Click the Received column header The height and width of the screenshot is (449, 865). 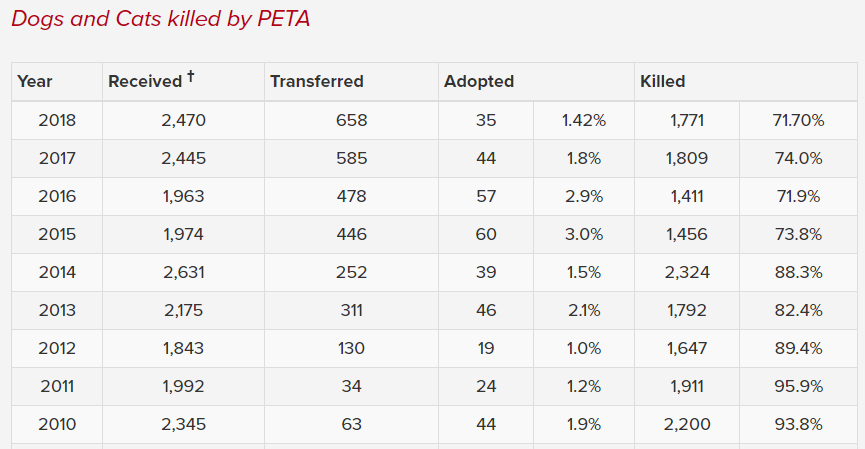tap(145, 82)
